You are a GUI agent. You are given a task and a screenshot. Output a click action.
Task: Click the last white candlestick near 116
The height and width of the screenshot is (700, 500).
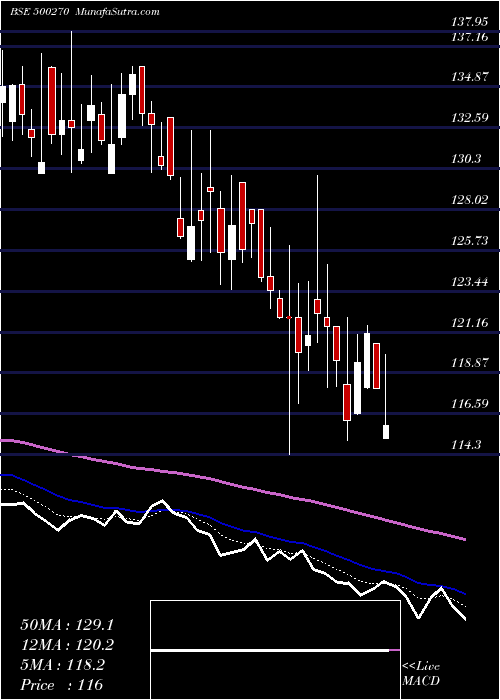pos(386,432)
